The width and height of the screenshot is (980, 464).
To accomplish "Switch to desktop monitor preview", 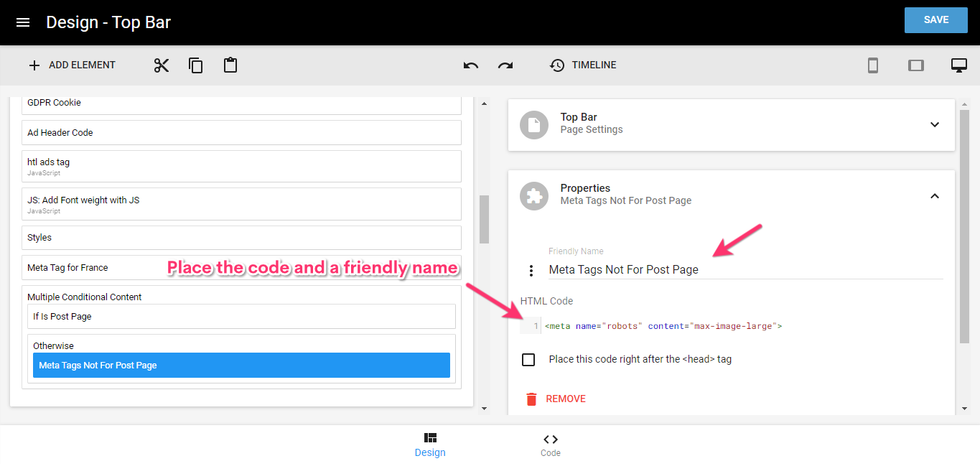I will (x=958, y=66).
